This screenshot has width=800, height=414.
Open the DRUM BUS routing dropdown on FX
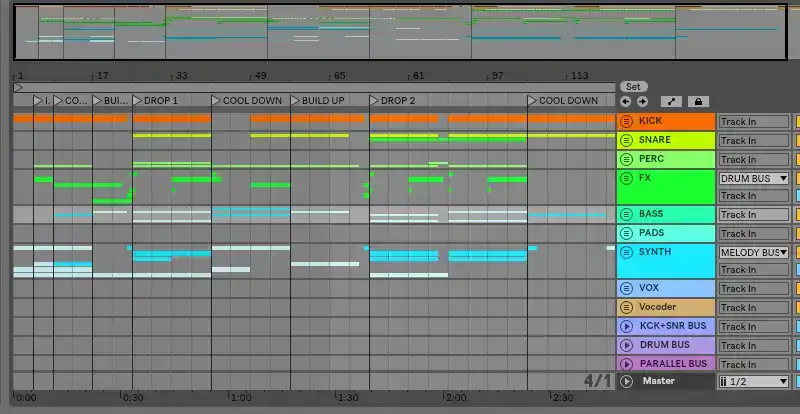point(754,178)
